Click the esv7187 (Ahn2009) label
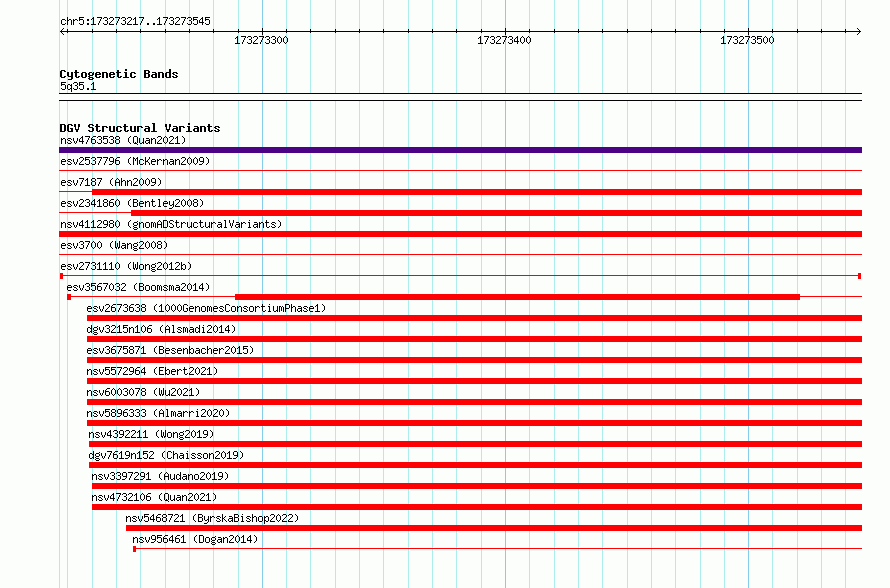 point(111,182)
